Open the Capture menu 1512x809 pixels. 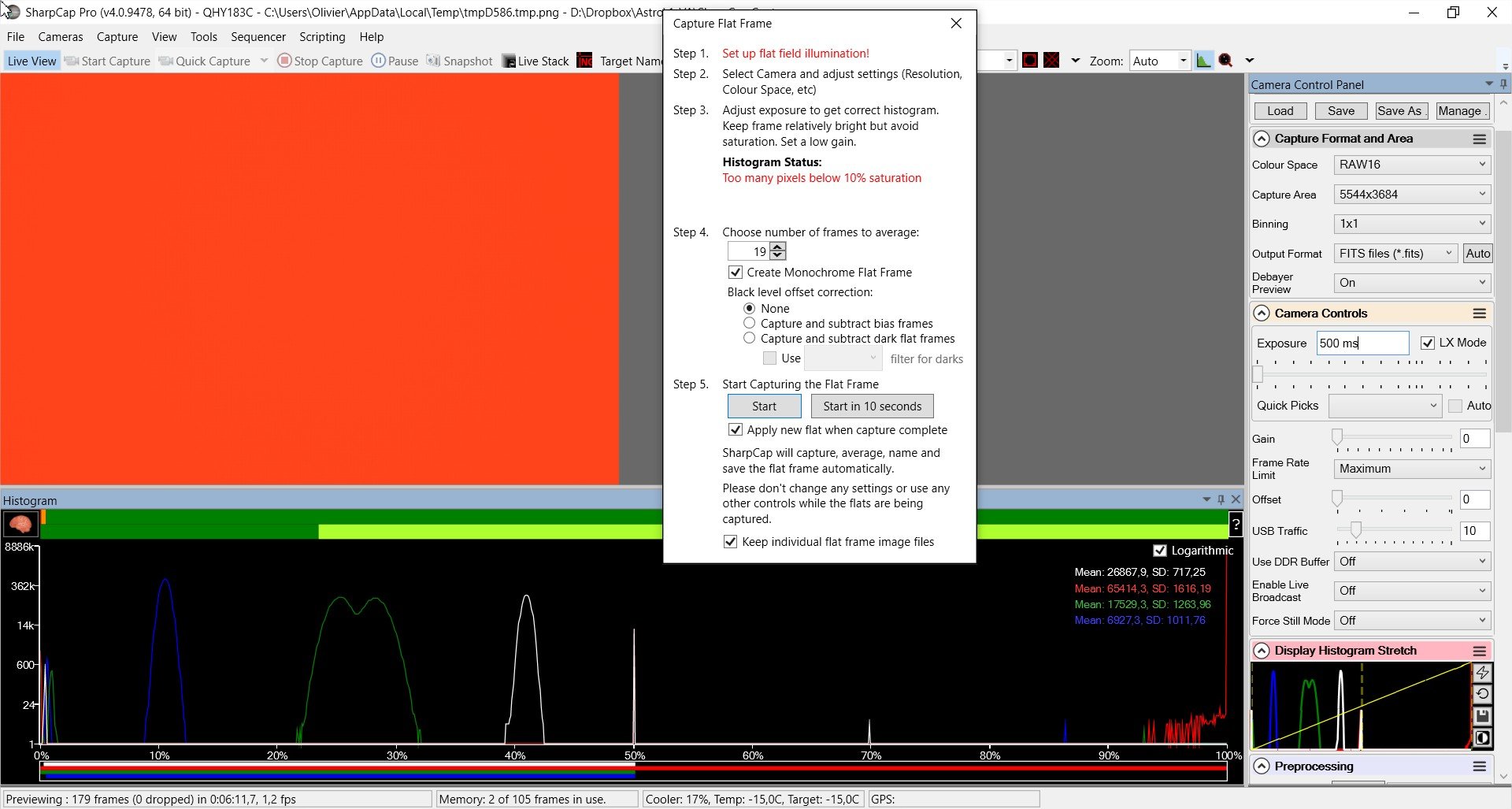coord(117,37)
